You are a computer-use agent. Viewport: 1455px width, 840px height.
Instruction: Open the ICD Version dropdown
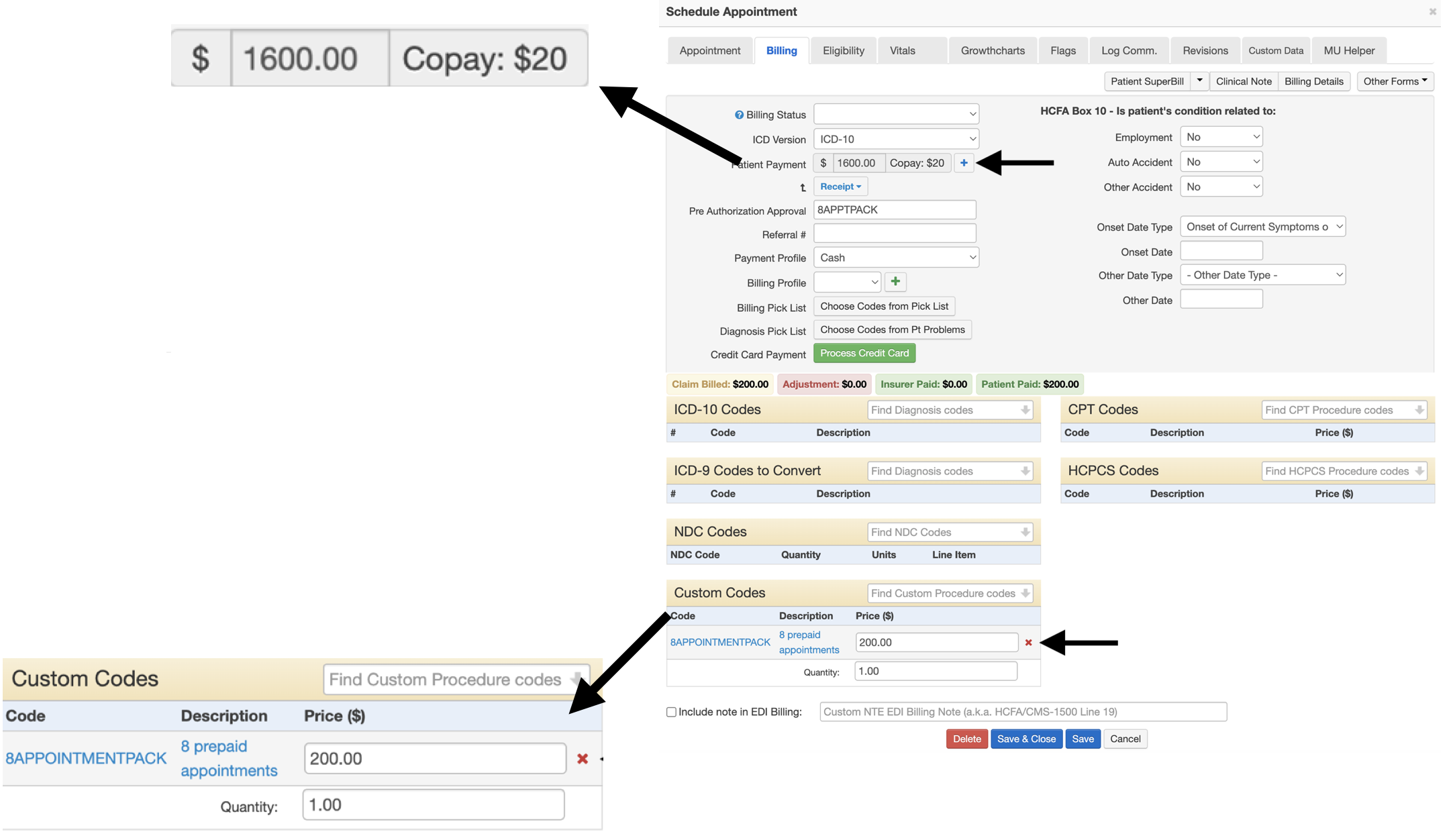896,139
